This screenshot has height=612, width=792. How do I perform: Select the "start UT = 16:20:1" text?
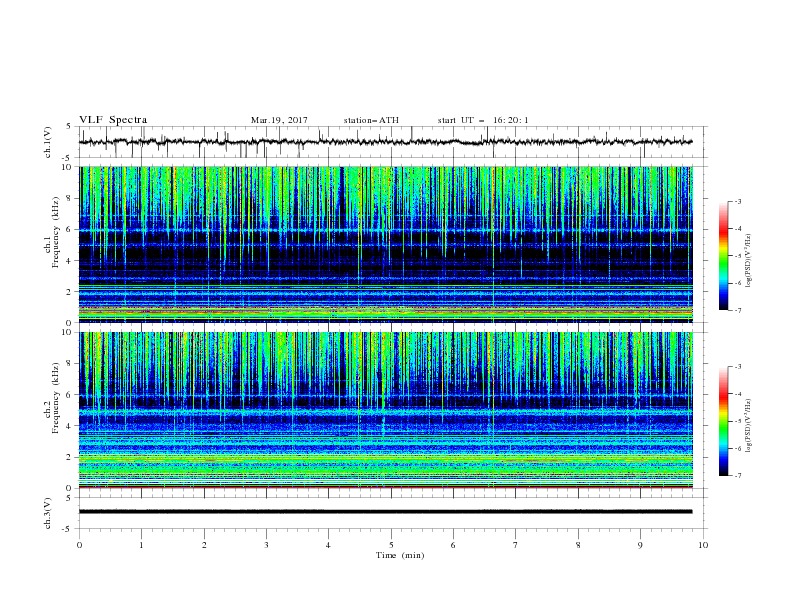(483, 120)
